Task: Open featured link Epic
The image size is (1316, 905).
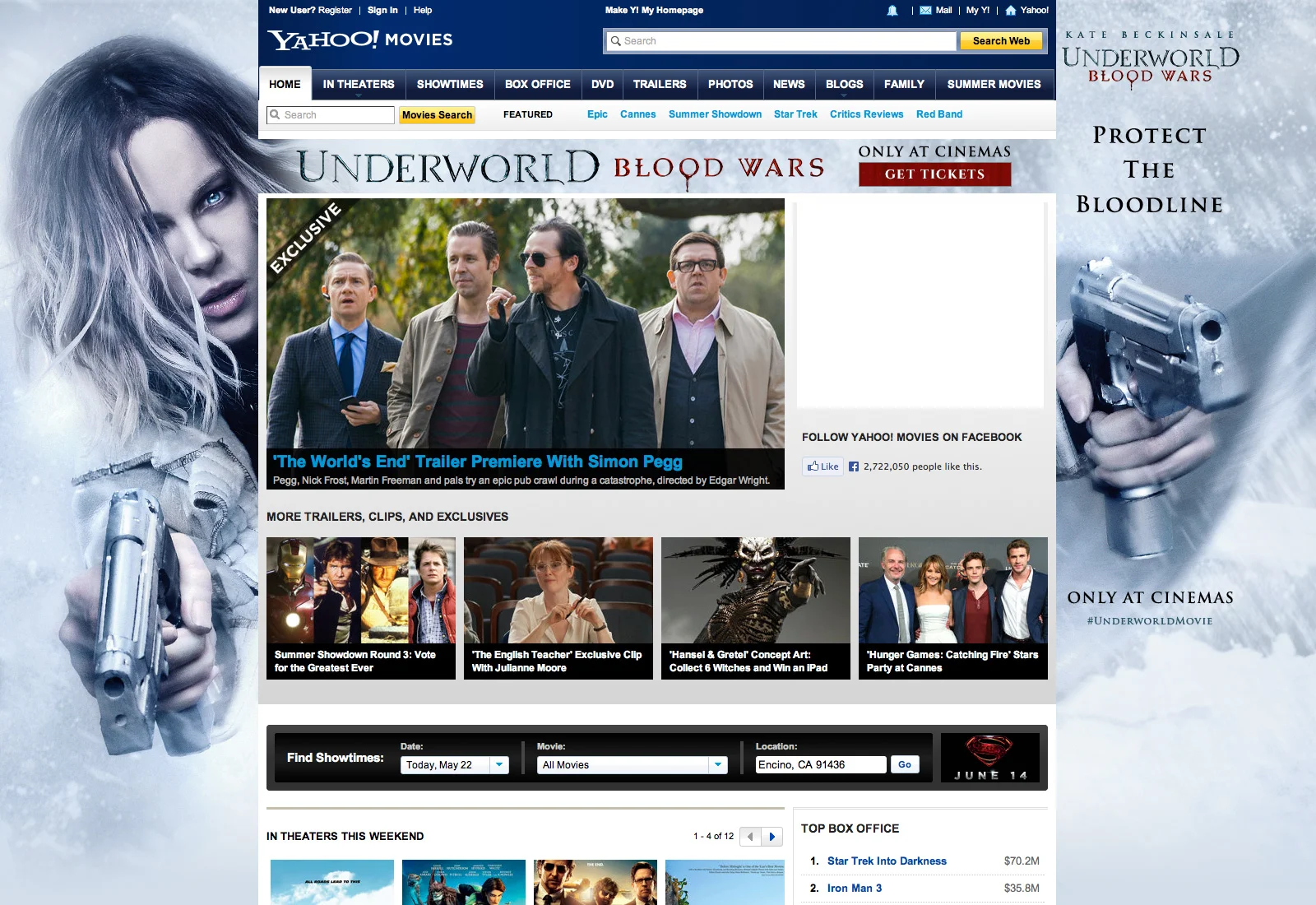Action: pos(597,114)
